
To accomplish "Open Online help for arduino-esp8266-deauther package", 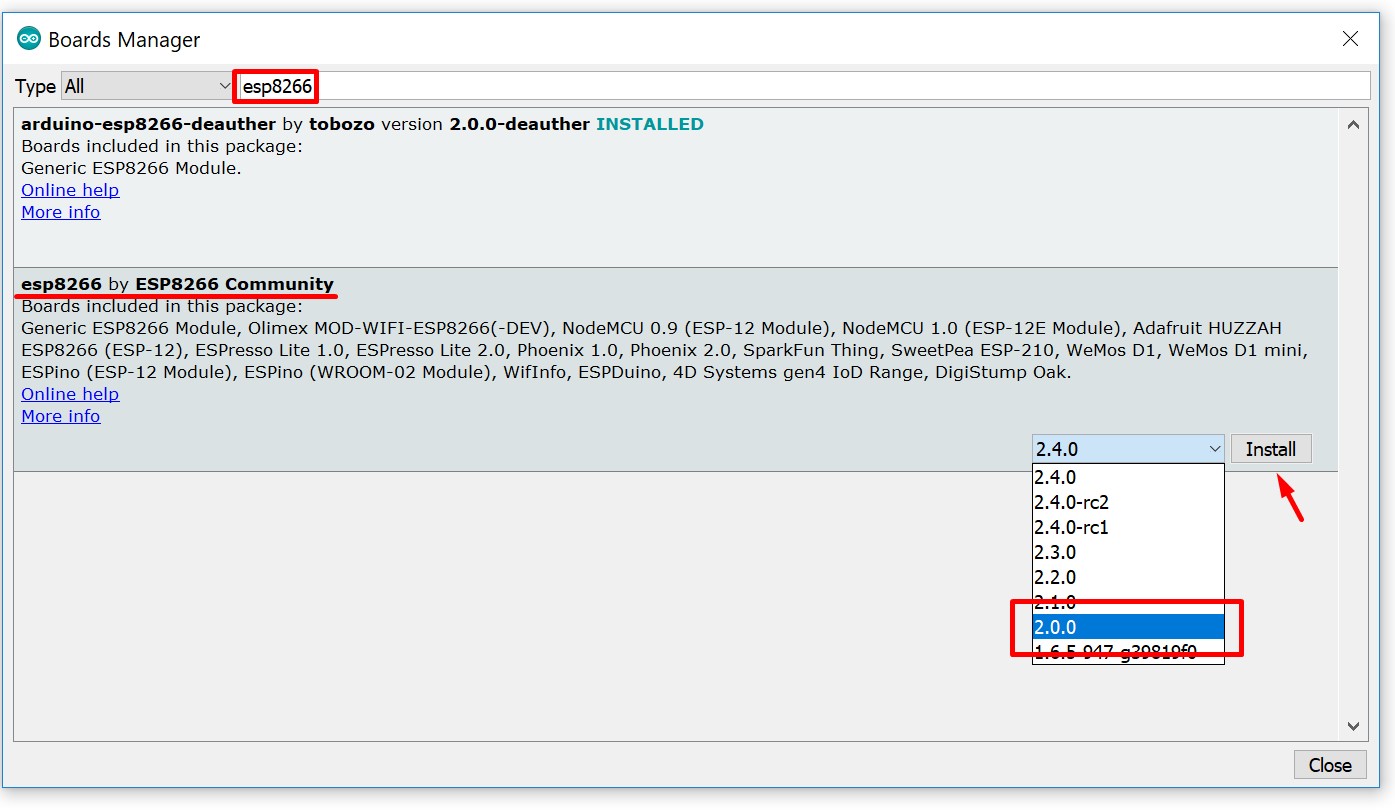I will (70, 190).
